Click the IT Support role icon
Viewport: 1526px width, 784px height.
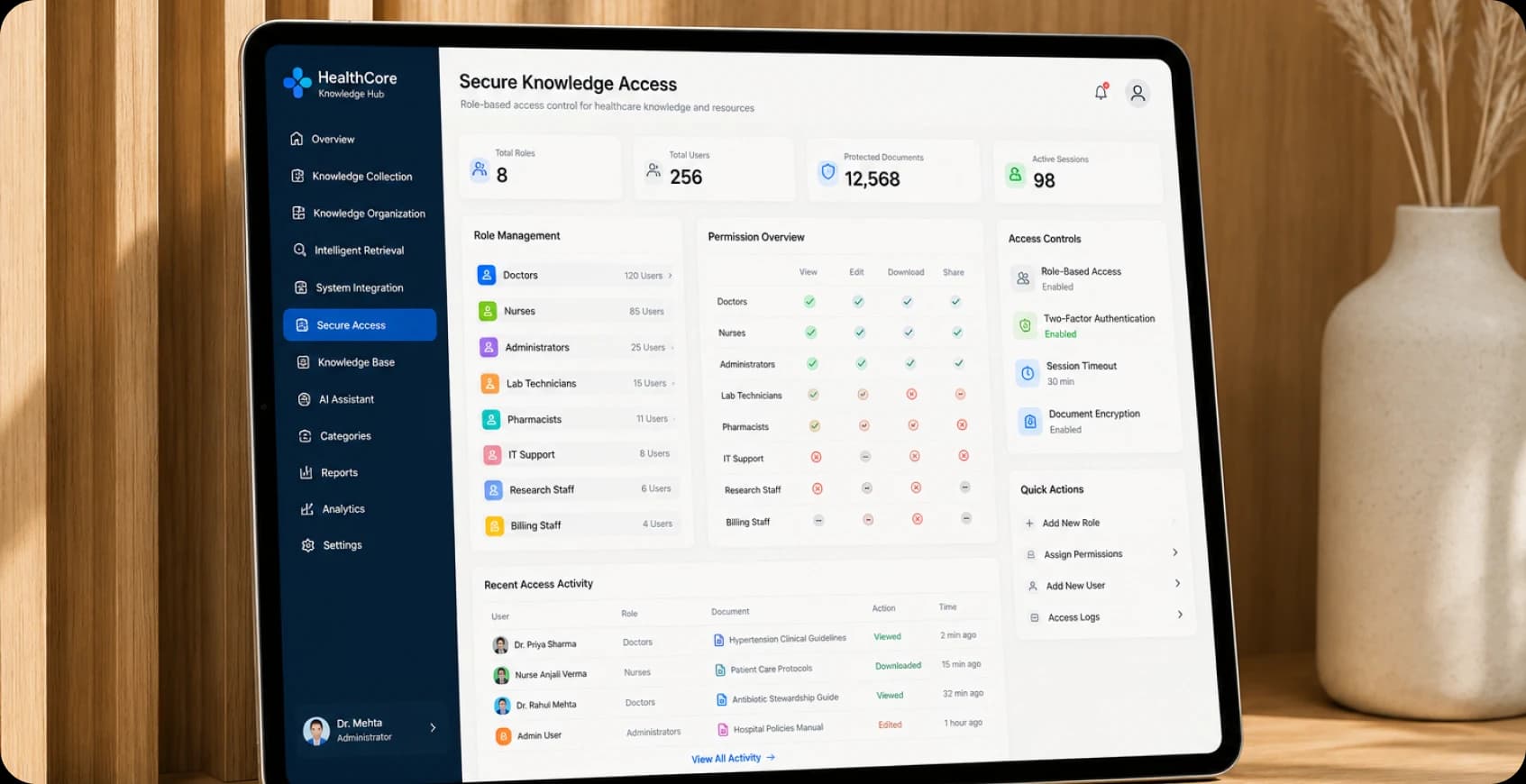click(492, 454)
